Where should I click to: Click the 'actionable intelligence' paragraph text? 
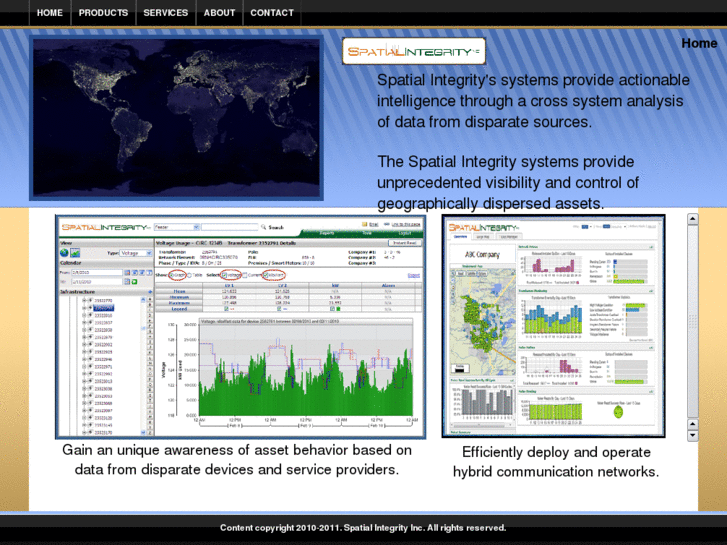click(x=533, y=101)
